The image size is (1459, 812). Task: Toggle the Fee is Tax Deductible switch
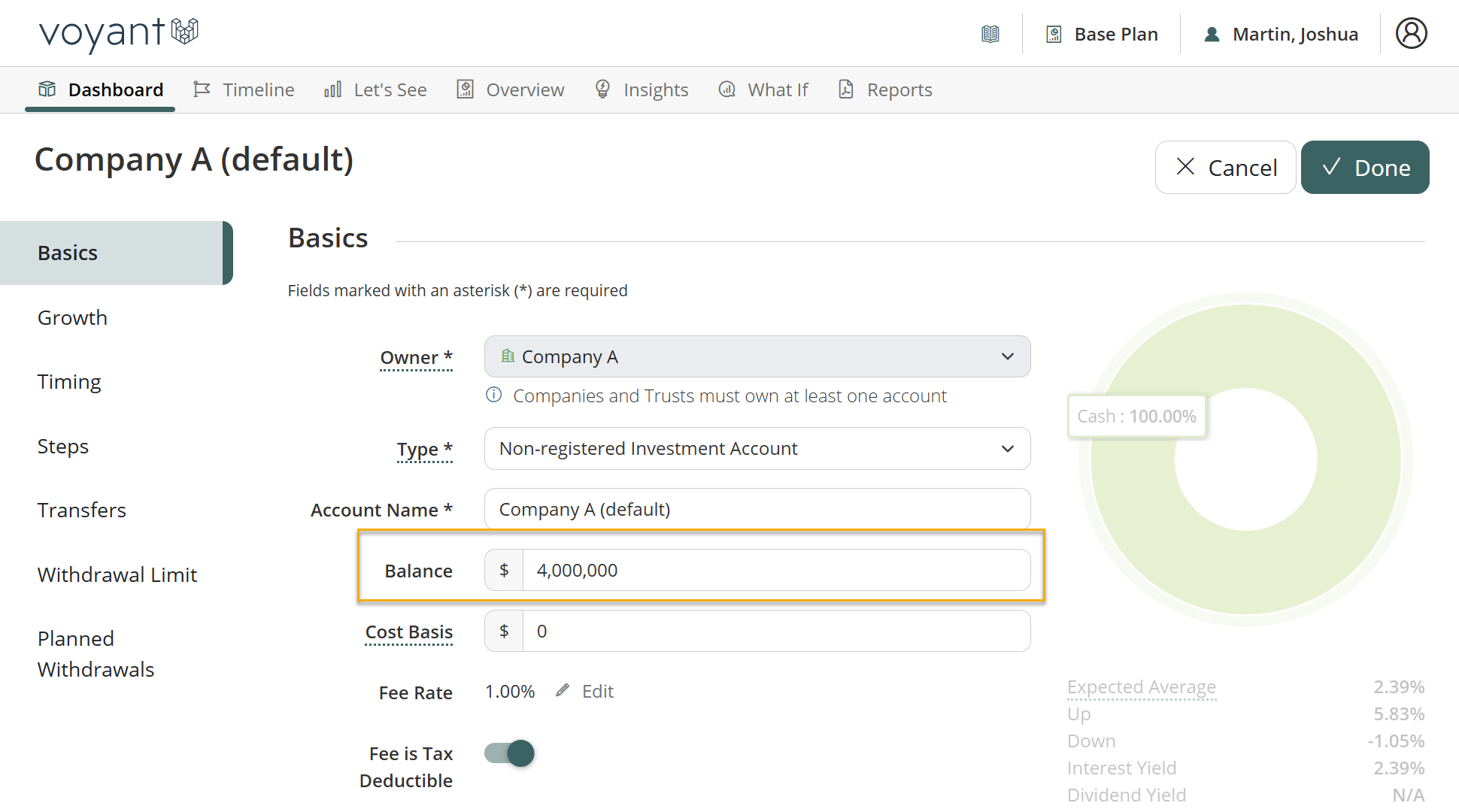(x=509, y=753)
